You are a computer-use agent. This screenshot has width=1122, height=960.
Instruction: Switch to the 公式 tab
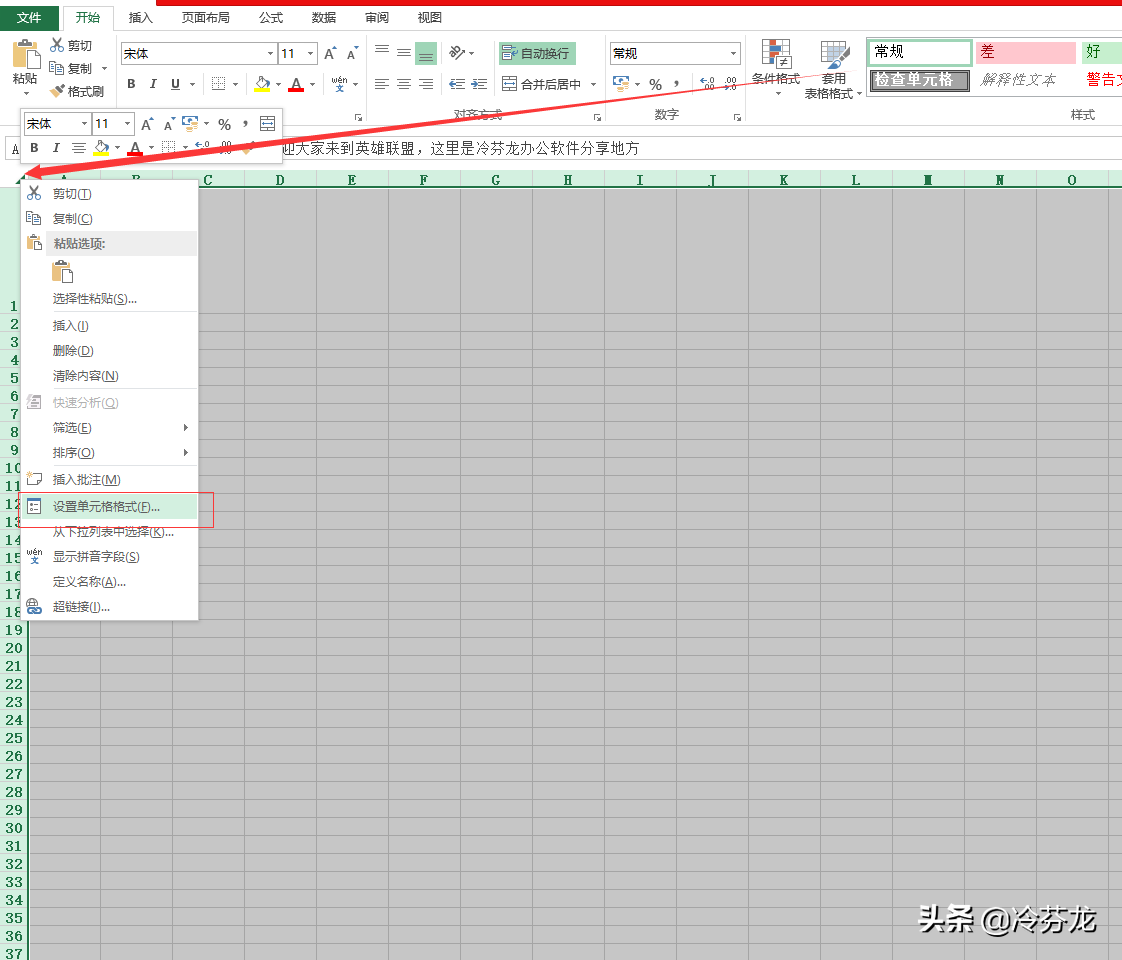(270, 17)
